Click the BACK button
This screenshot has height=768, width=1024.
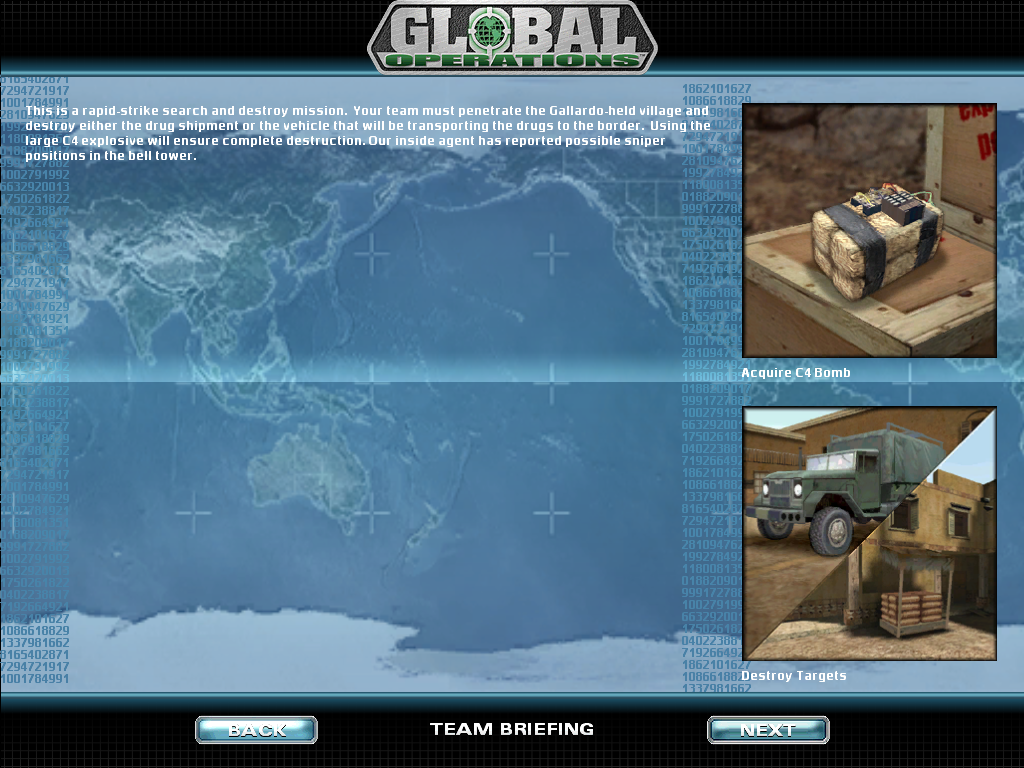click(256, 729)
